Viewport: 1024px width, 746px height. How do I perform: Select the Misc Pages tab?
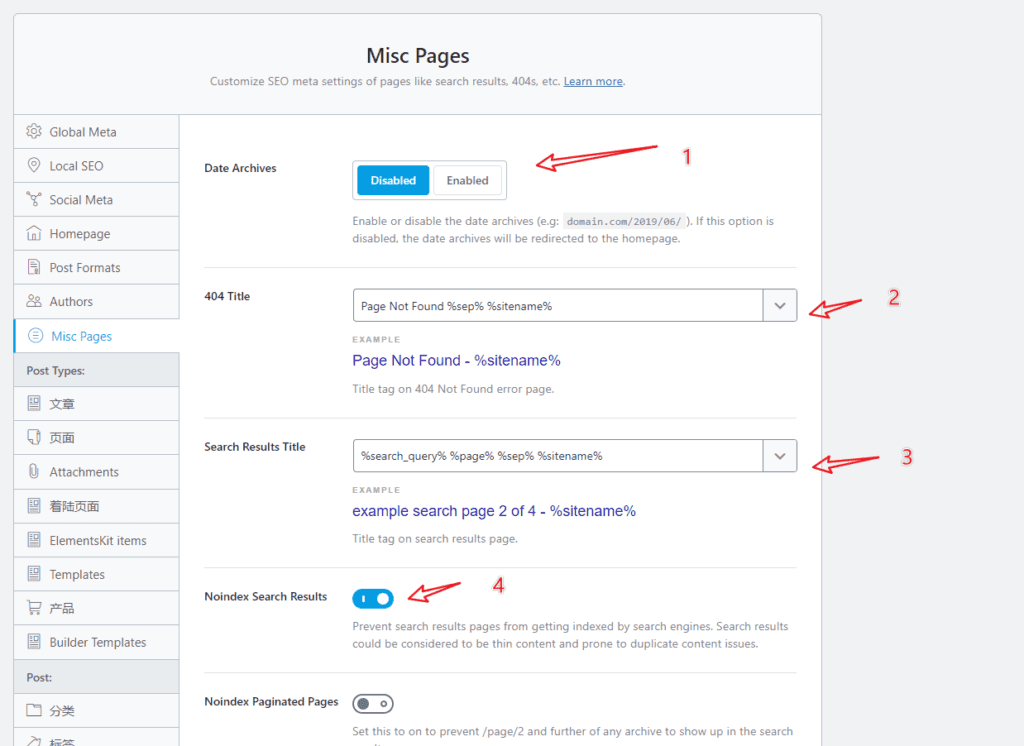click(97, 336)
